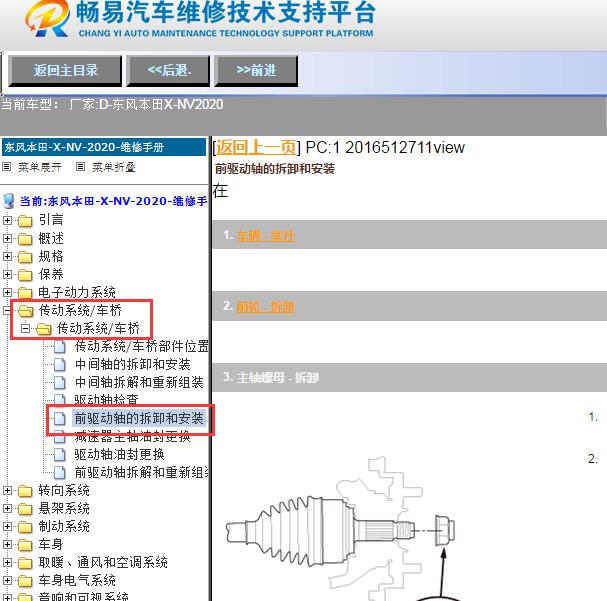Click the 菜单展开 list icon
Image resolution: width=607 pixels, height=601 pixels.
tap(7, 167)
